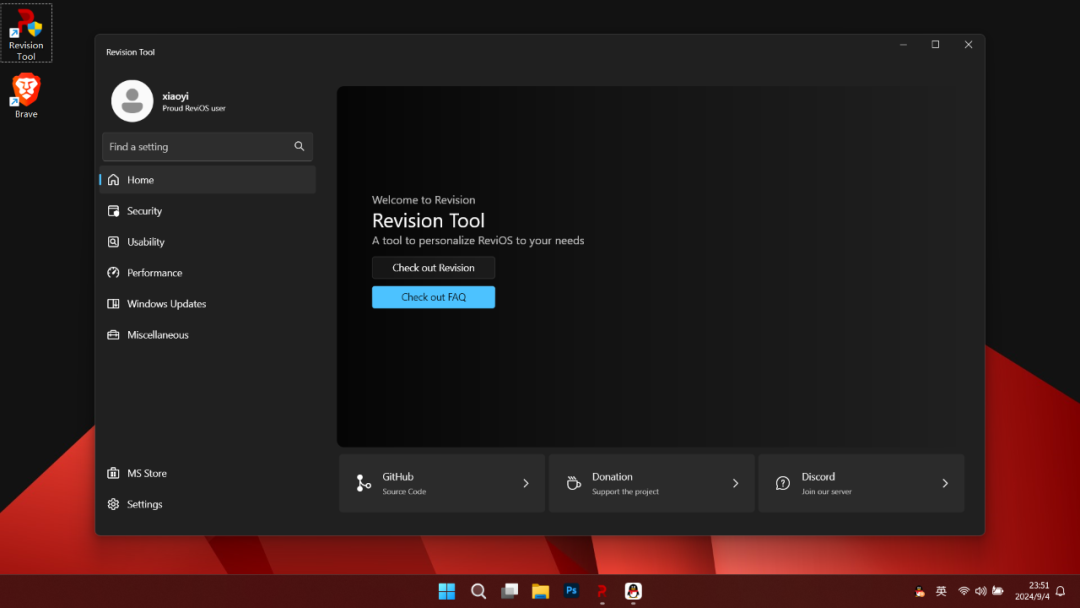Select Windows Updates in the sidebar
1080x608 pixels.
click(x=166, y=304)
